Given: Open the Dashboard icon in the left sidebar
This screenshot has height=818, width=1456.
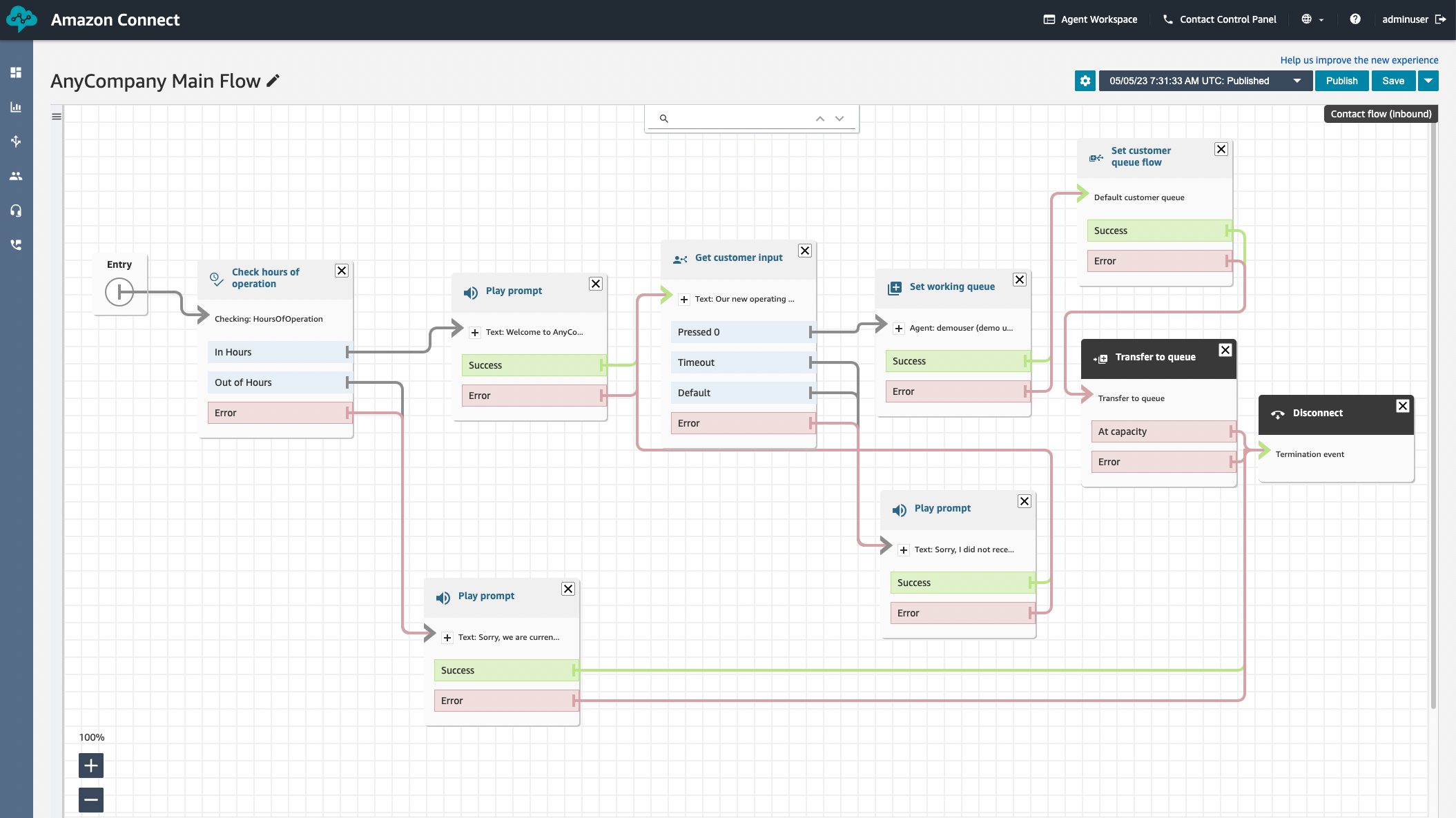Looking at the screenshot, I should pos(16,72).
